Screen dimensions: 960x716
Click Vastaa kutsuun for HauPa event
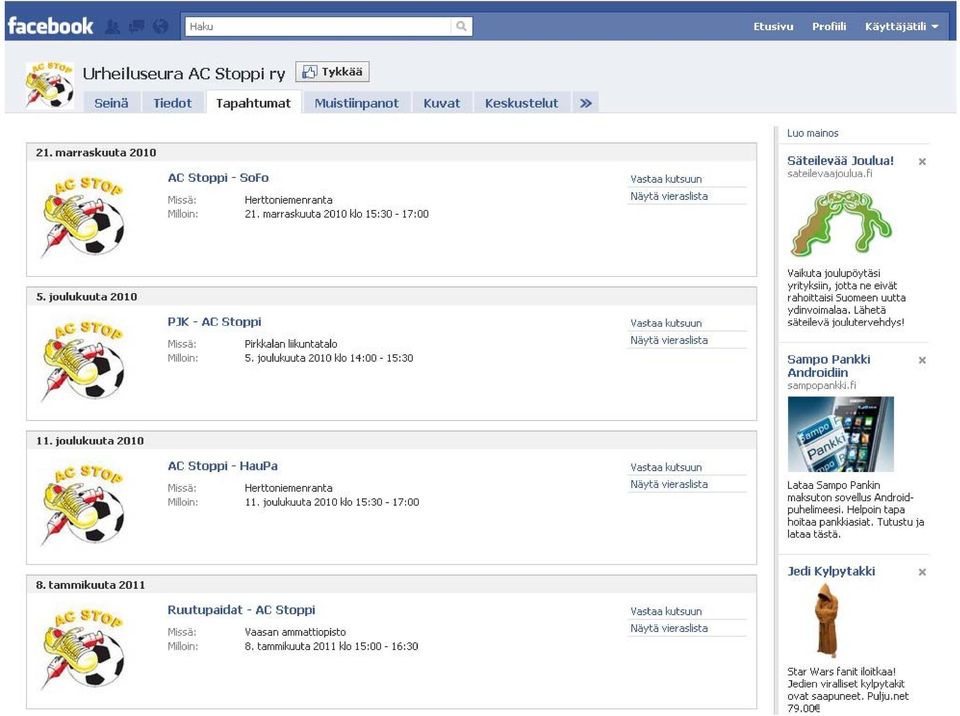666,467
